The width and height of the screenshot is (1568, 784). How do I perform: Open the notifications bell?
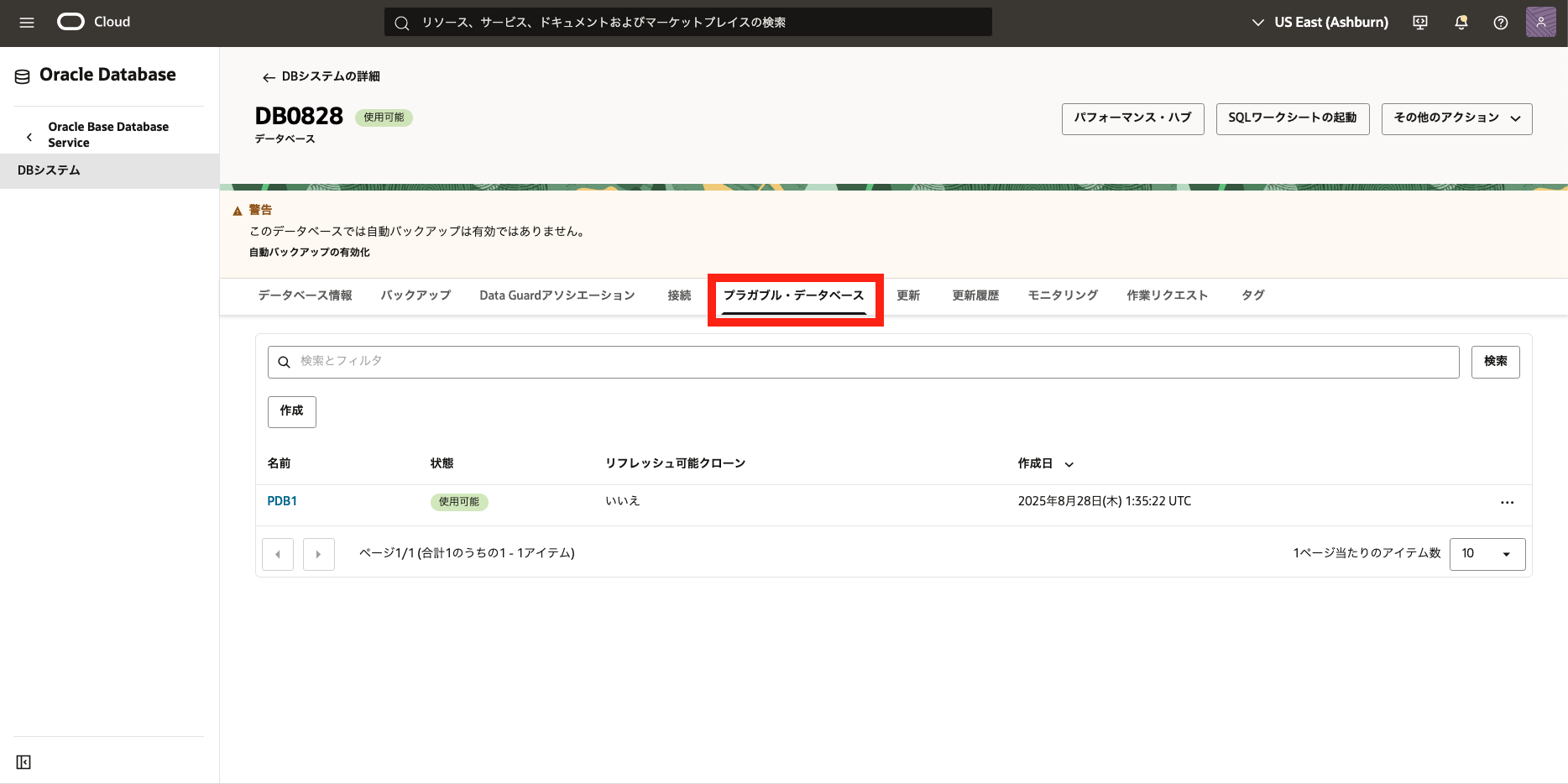(1461, 23)
